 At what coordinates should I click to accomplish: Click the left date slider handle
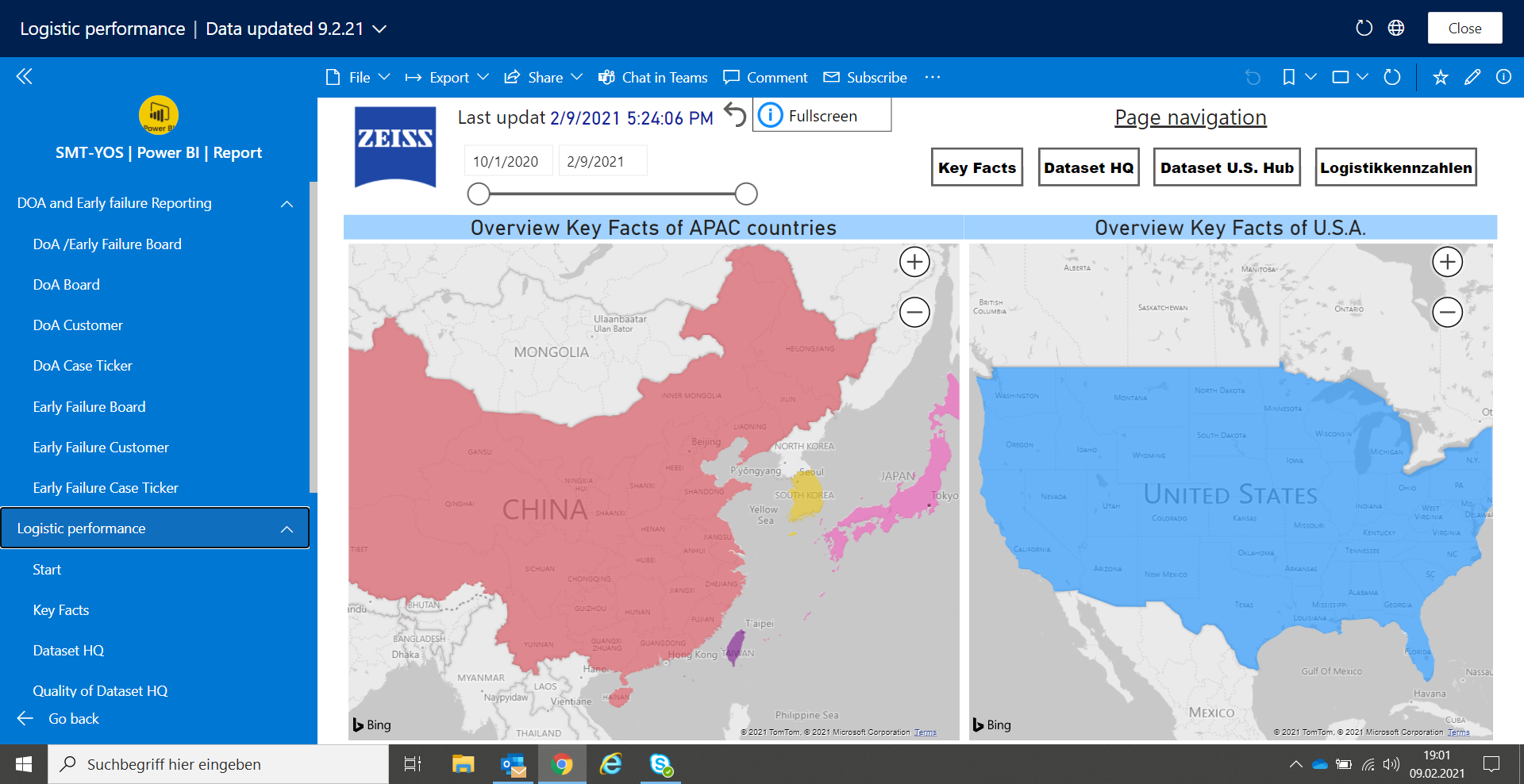(x=479, y=194)
